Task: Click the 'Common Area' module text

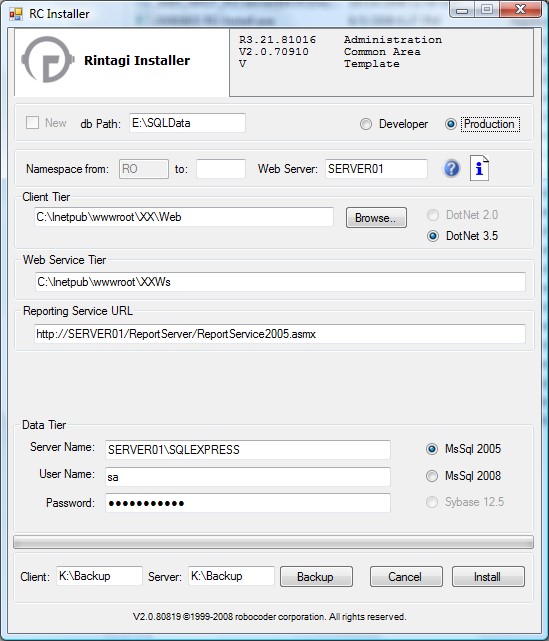Action: (x=382, y=52)
